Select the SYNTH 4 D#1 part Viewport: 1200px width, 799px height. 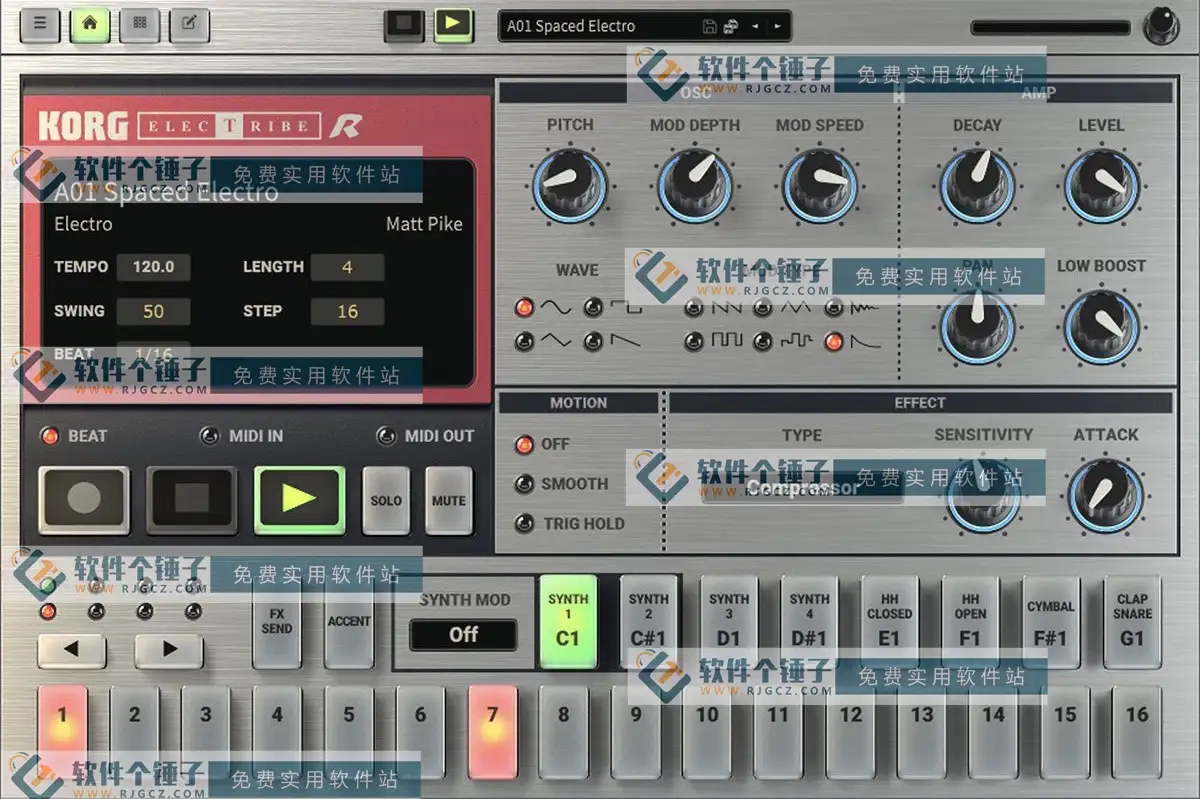click(x=809, y=621)
